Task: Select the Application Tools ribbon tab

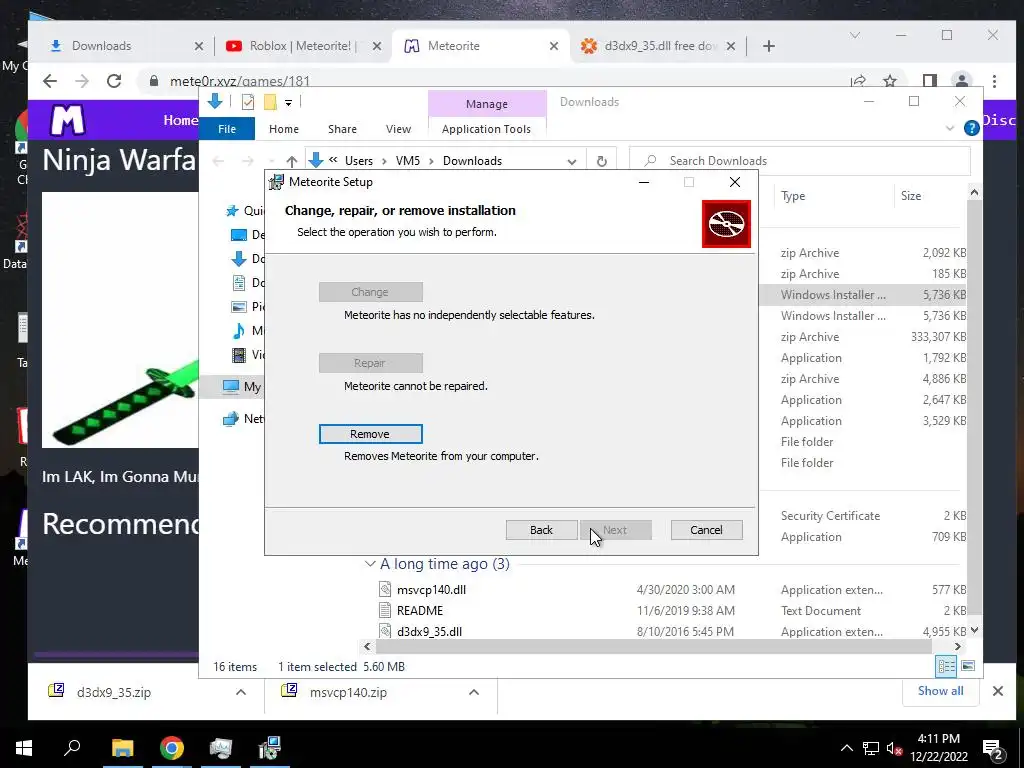Action: (x=487, y=129)
